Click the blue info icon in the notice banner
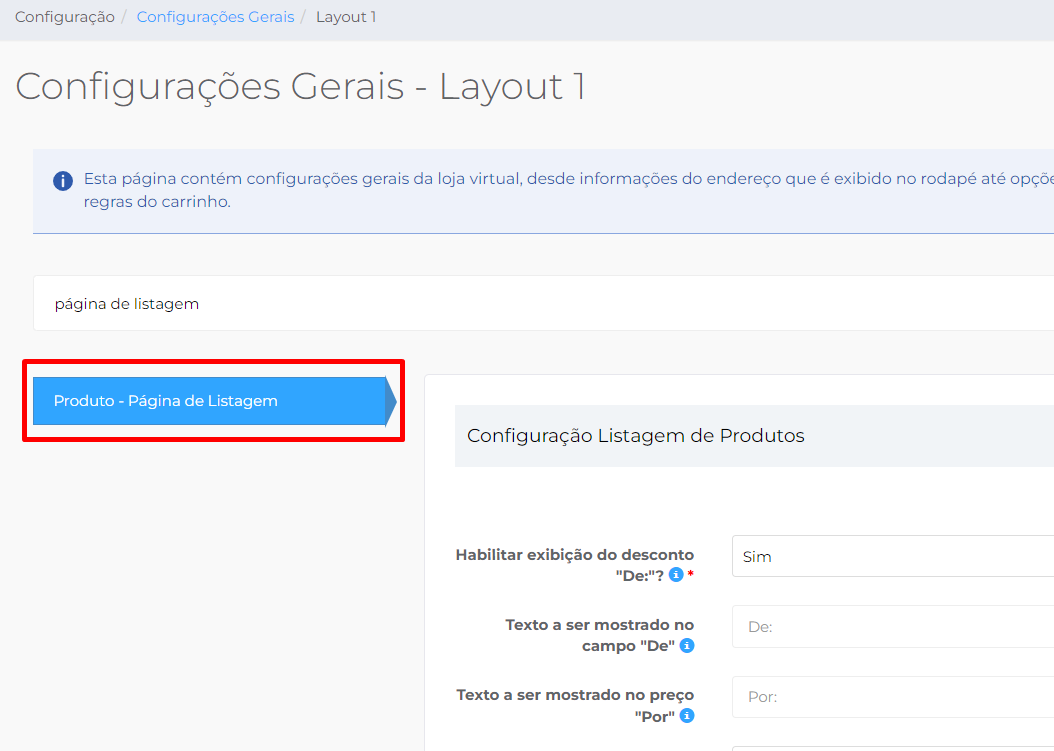The width and height of the screenshot is (1054, 751). (63, 181)
